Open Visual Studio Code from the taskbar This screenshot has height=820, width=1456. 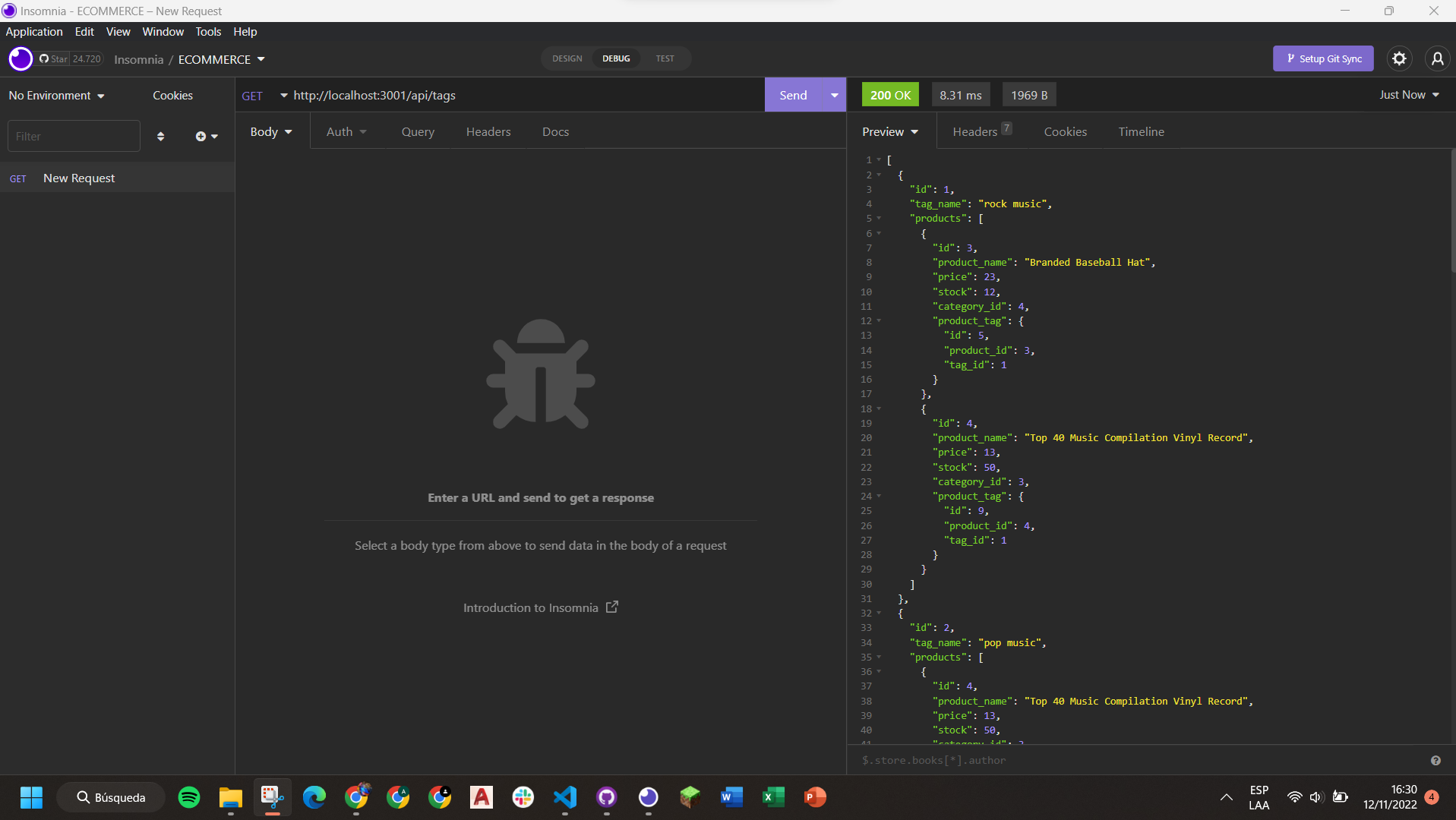[x=565, y=797]
